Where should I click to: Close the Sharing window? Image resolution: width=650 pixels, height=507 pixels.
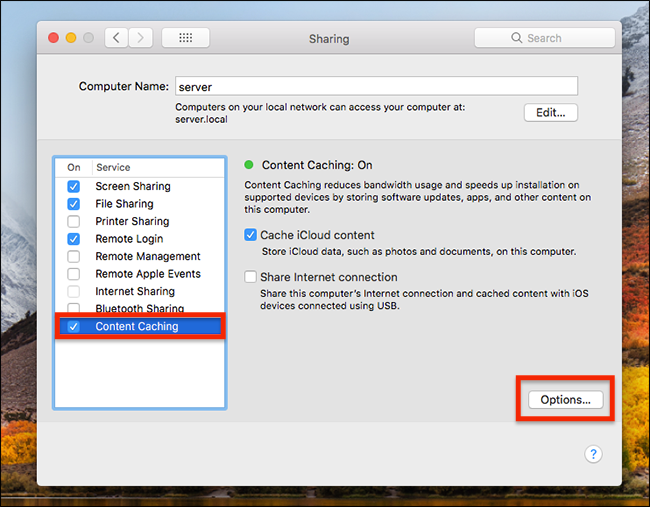(x=53, y=38)
